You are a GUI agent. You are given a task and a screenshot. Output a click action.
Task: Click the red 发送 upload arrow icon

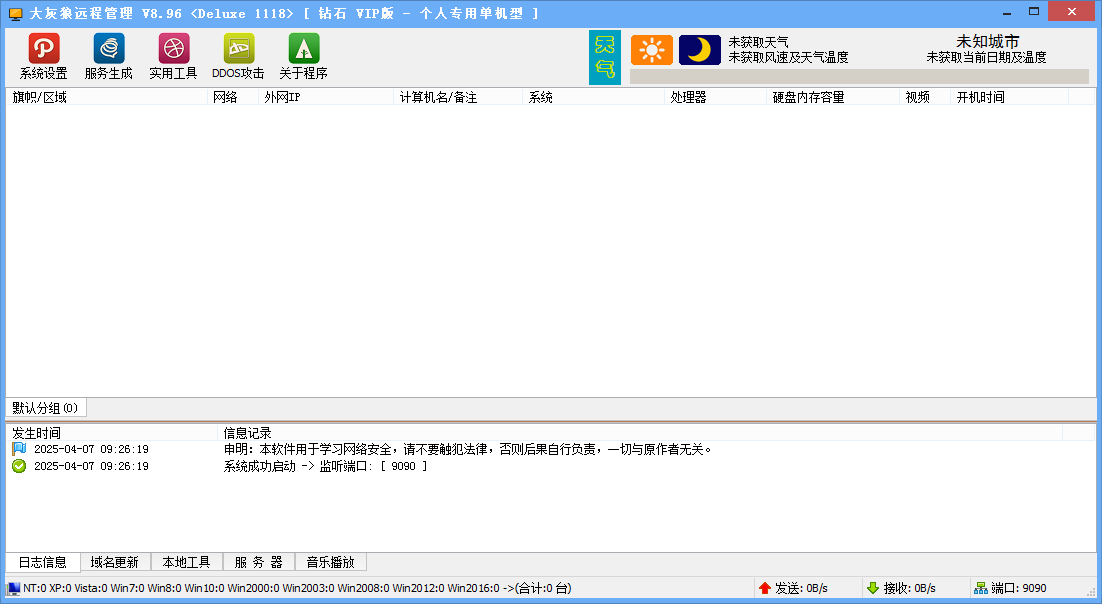(x=765, y=588)
